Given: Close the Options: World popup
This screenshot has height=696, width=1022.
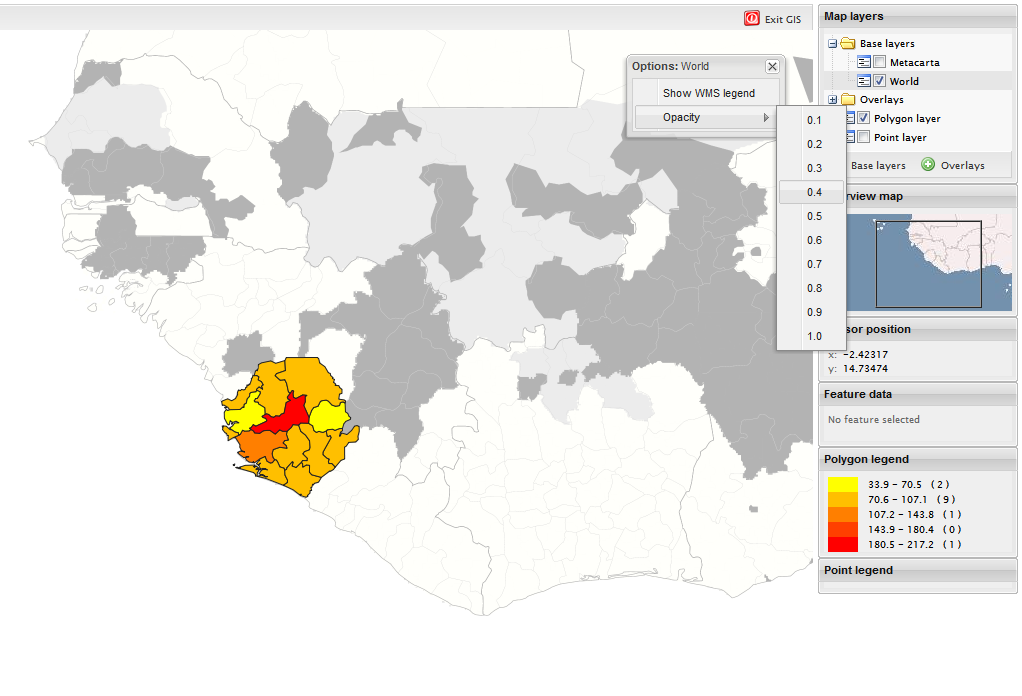Looking at the screenshot, I should click(772, 66).
